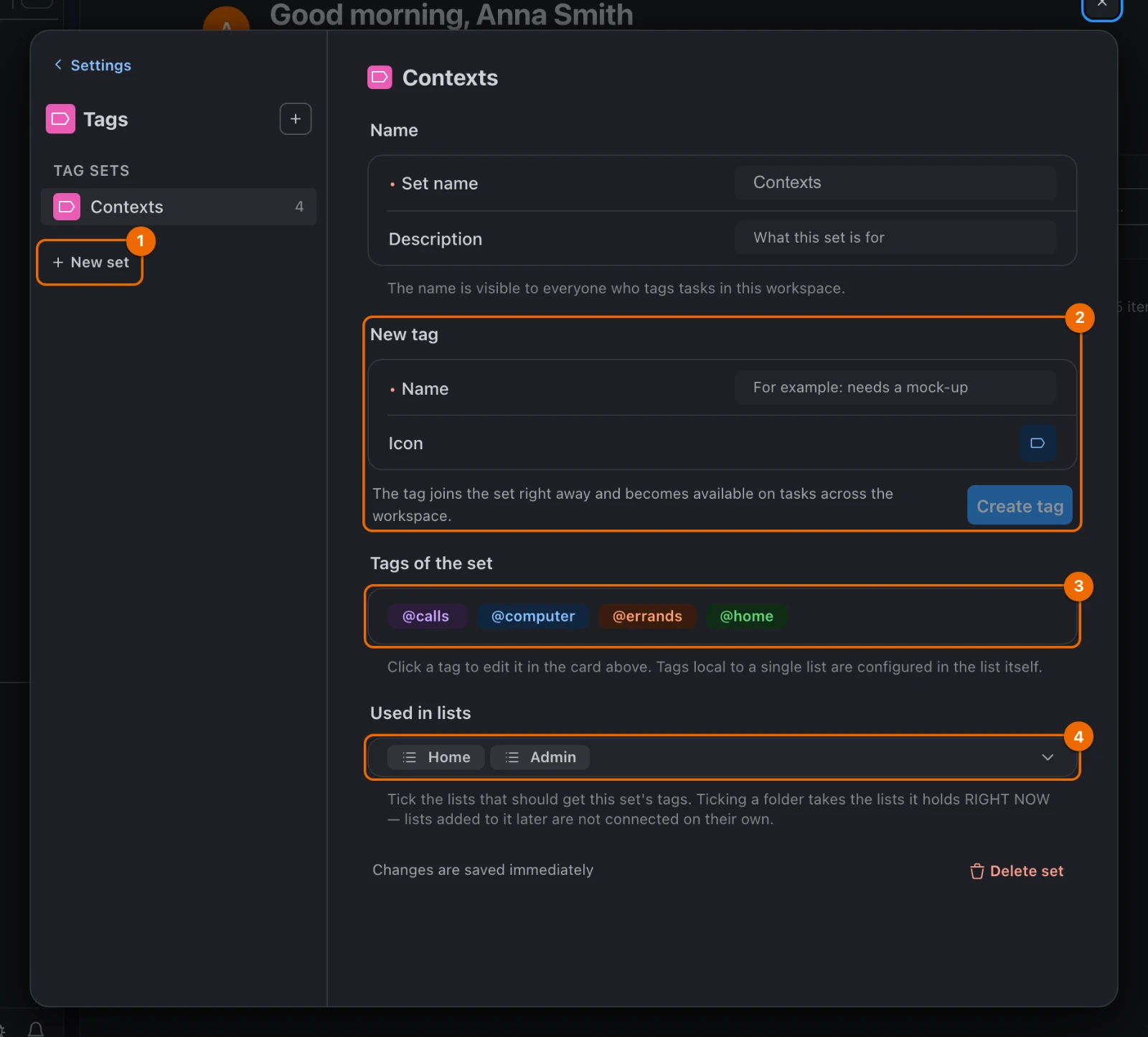Click the Description input field
This screenshot has height=1037, width=1148.
coord(895,238)
